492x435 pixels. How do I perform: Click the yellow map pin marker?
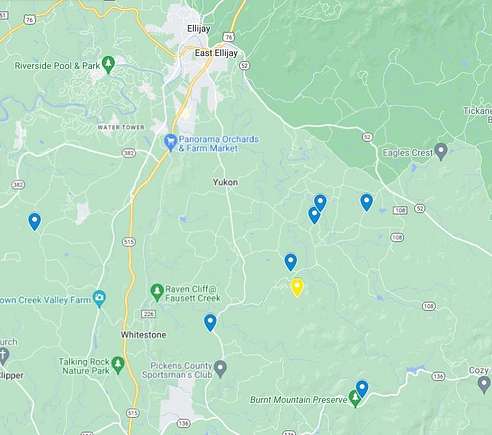(x=297, y=287)
